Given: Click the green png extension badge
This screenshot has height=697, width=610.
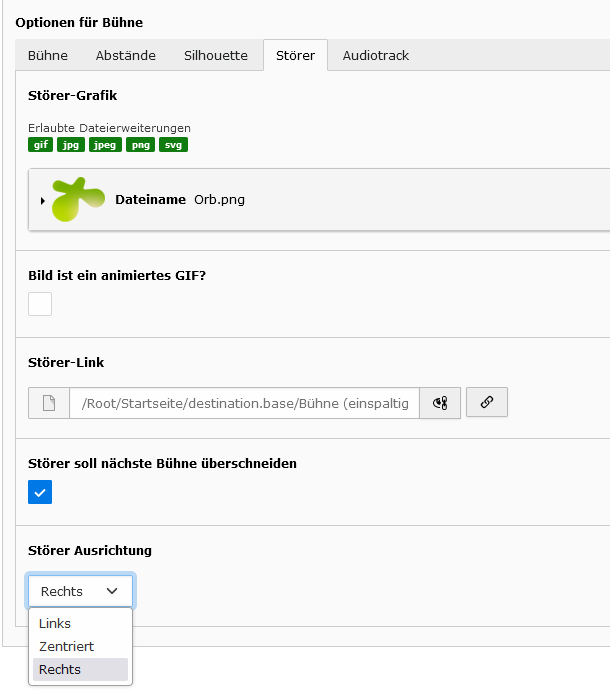Looking at the screenshot, I should tap(140, 145).
